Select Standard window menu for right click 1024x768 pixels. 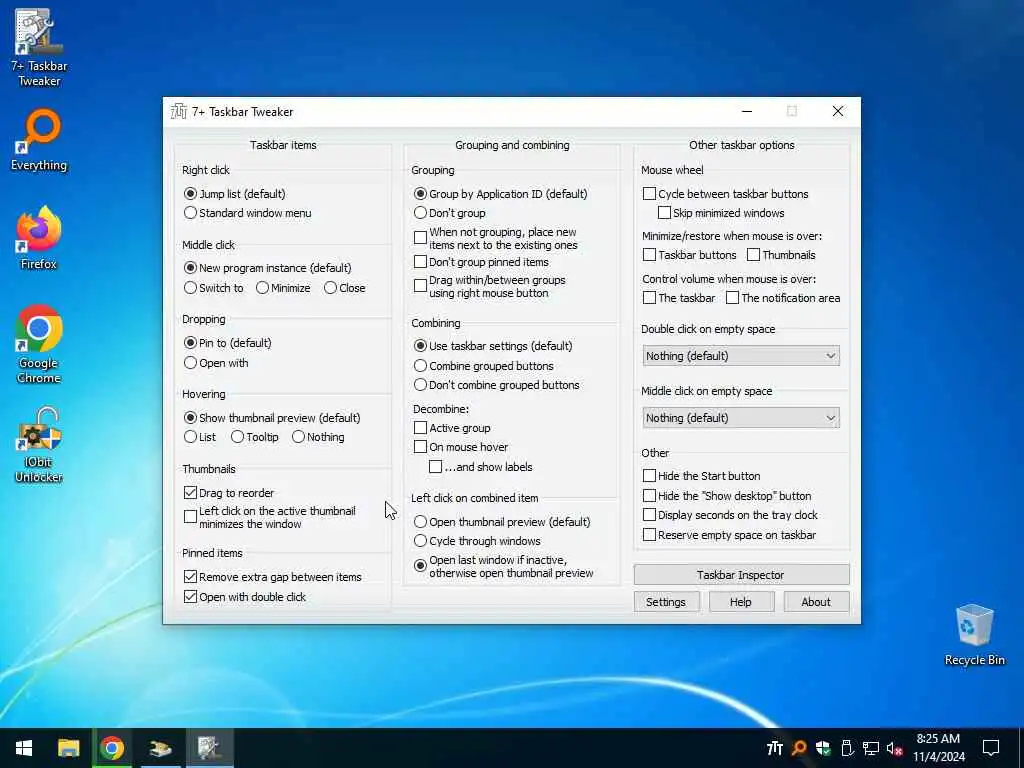(248, 213)
